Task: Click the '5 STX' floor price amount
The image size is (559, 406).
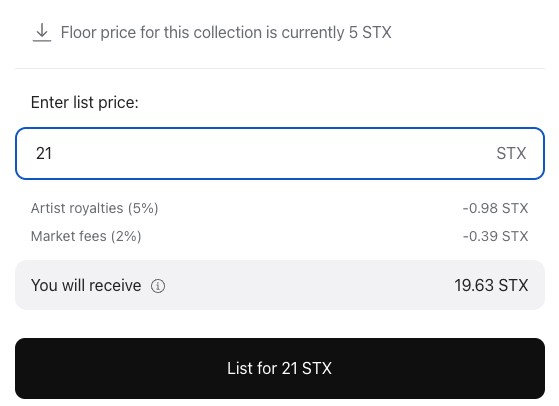Action: pyautogui.click(x=370, y=32)
